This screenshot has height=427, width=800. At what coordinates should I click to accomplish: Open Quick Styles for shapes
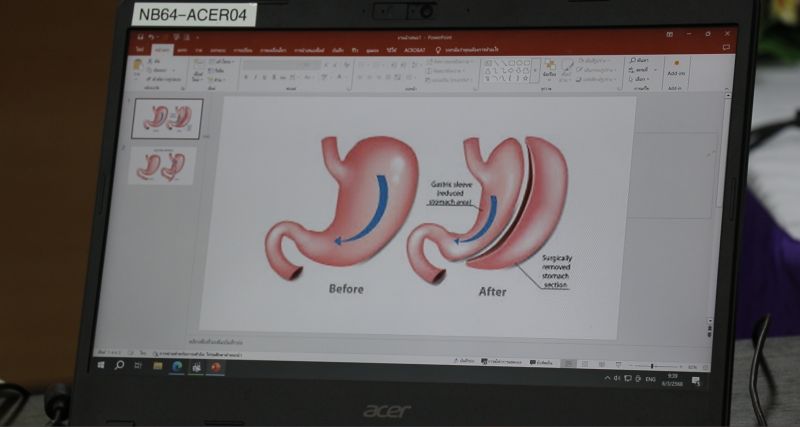pos(566,70)
